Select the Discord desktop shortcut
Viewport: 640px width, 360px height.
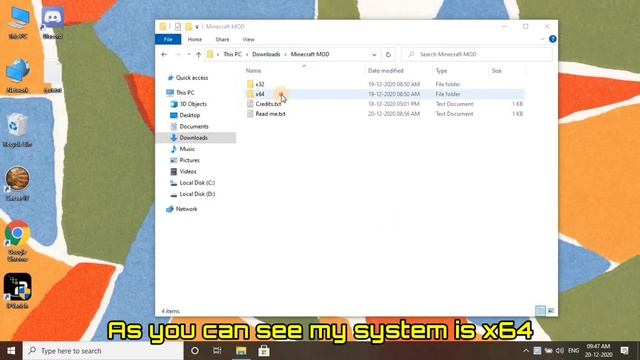coord(53,23)
